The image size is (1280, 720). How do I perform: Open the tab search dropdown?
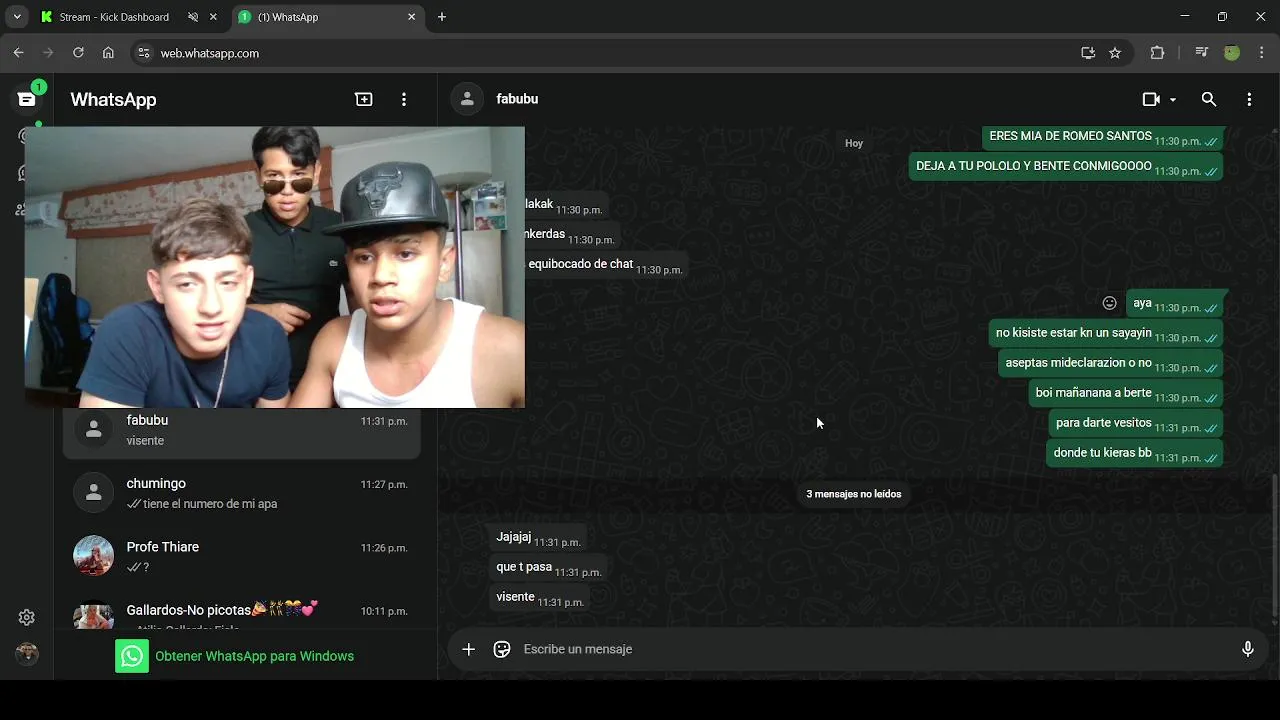click(x=17, y=17)
